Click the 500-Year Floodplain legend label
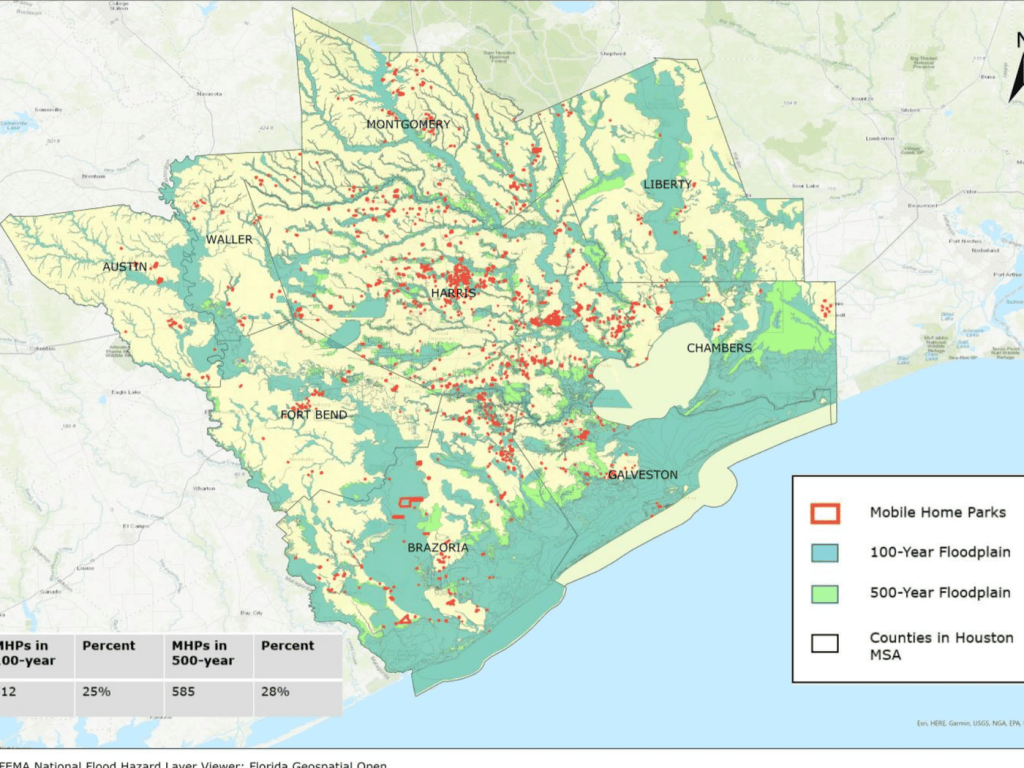 pyautogui.click(x=940, y=593)
